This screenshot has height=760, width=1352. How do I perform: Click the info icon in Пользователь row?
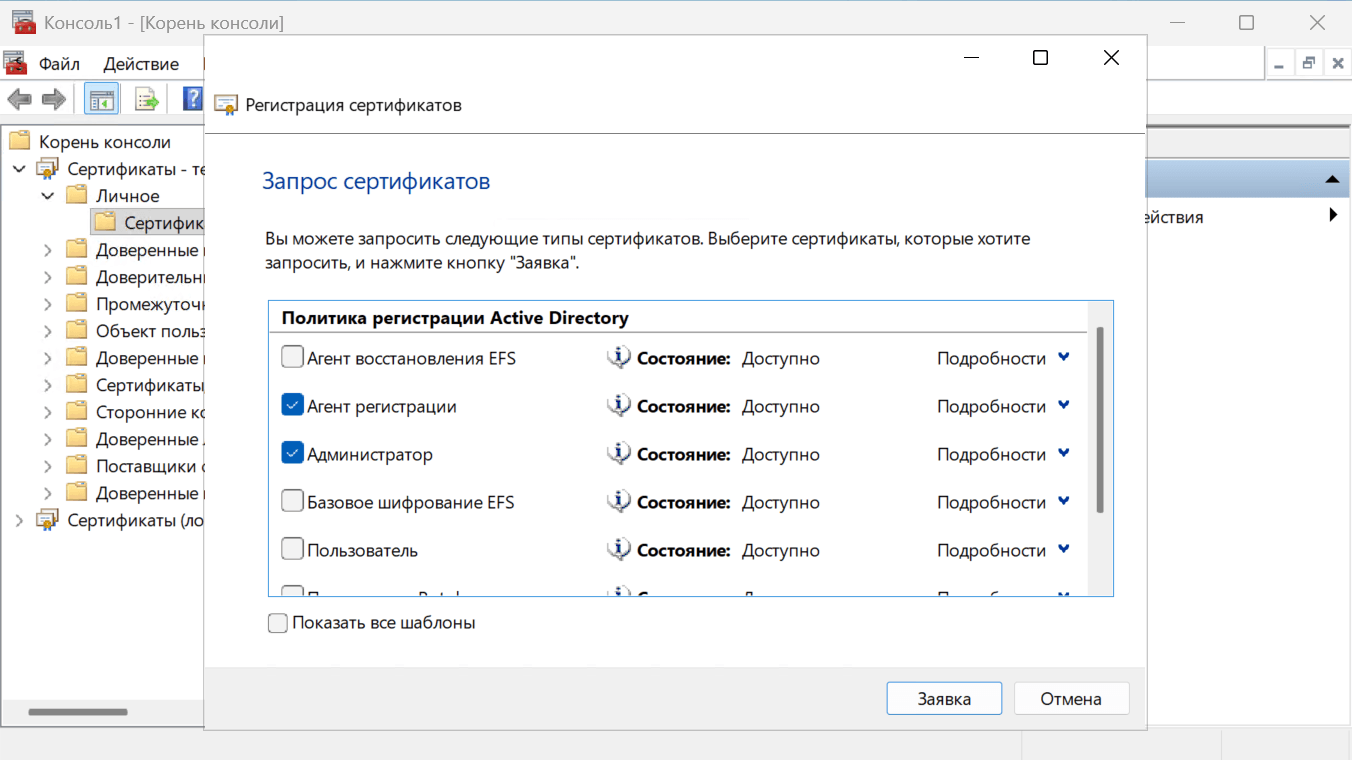pyautogui.click(x=619, y=550)
